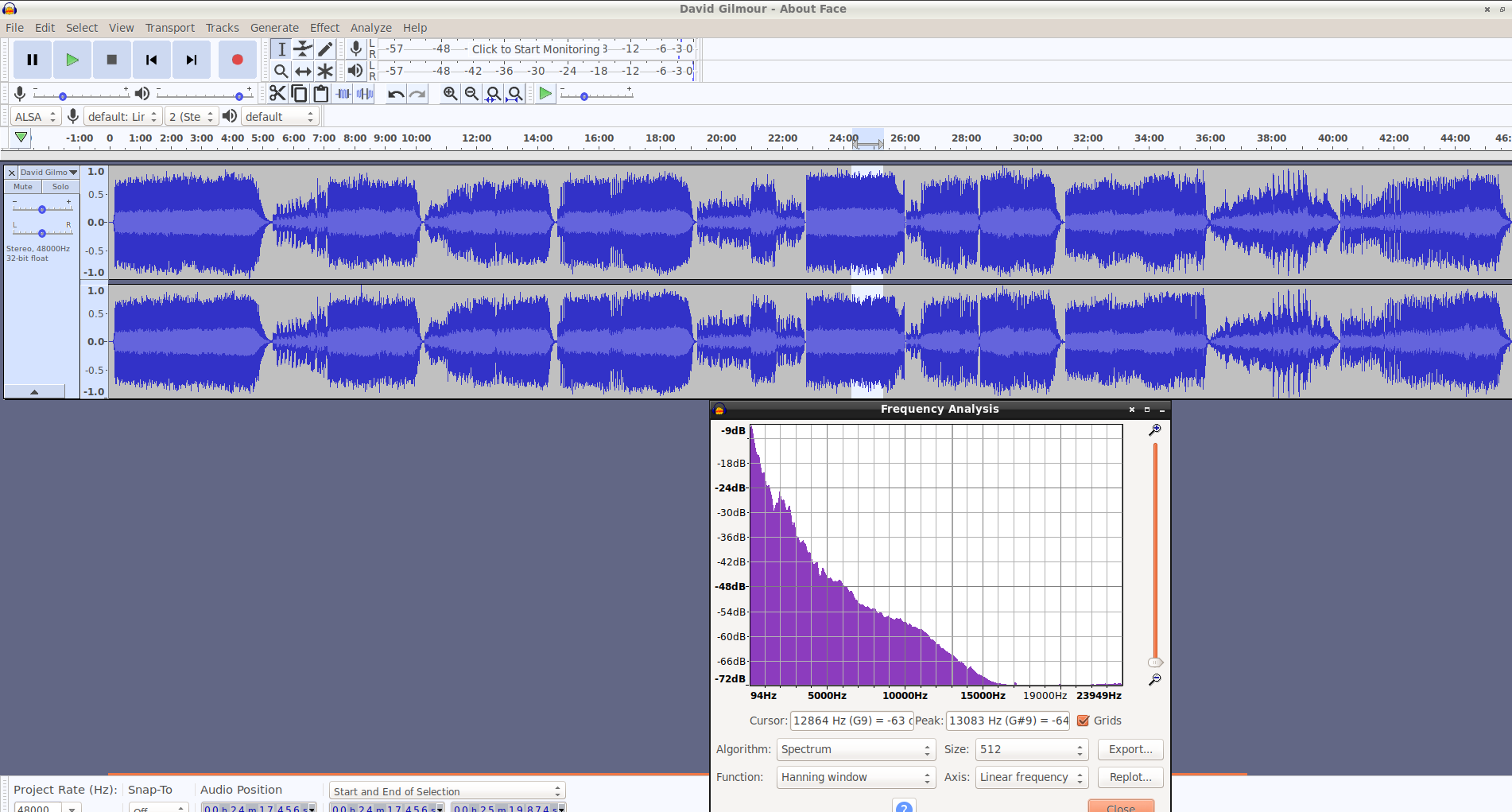Click the recording meter microphone icon

[x=356, y=49]
